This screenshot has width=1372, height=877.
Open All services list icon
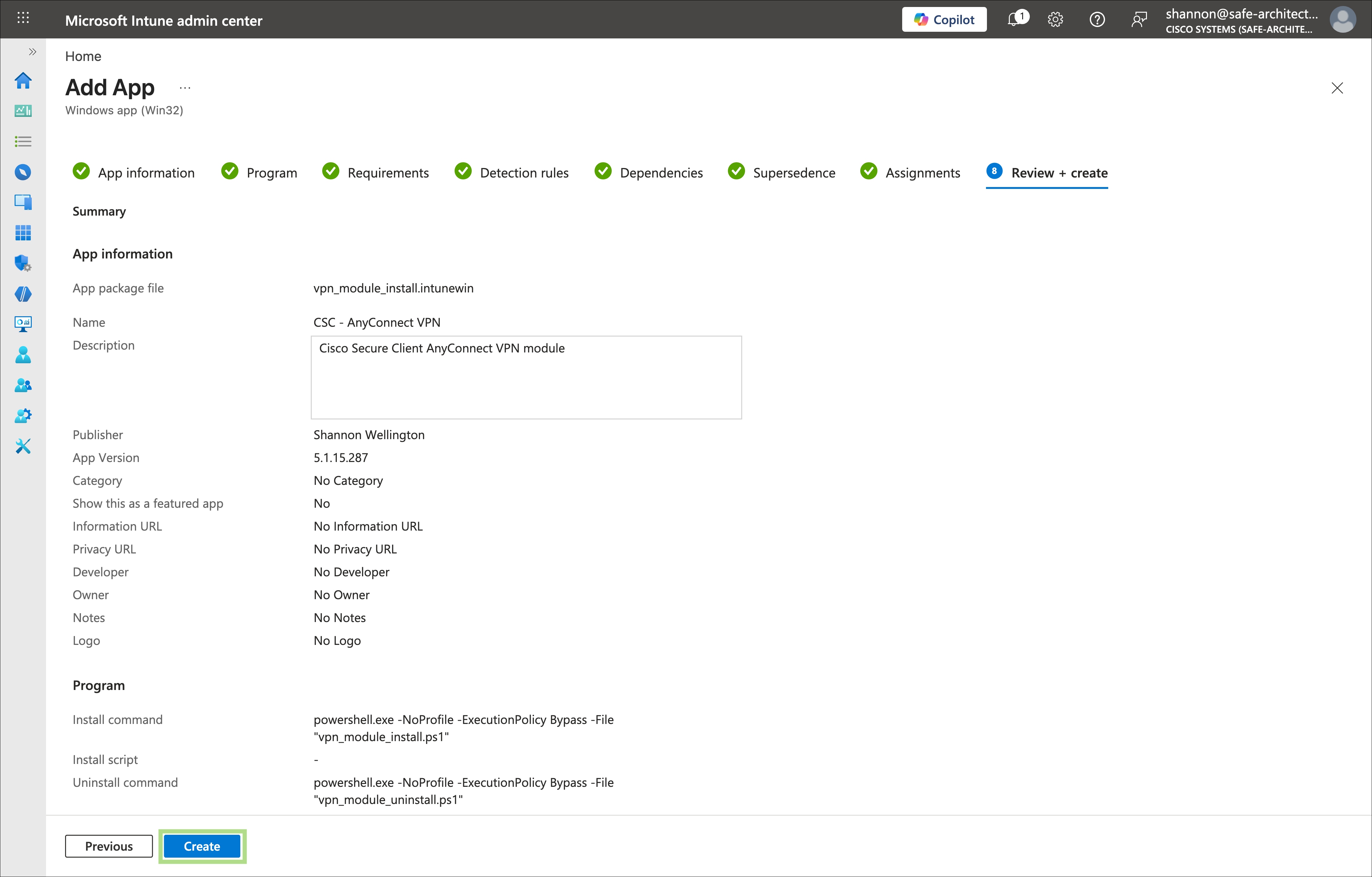pyautogui.click(x=23, y=141)
